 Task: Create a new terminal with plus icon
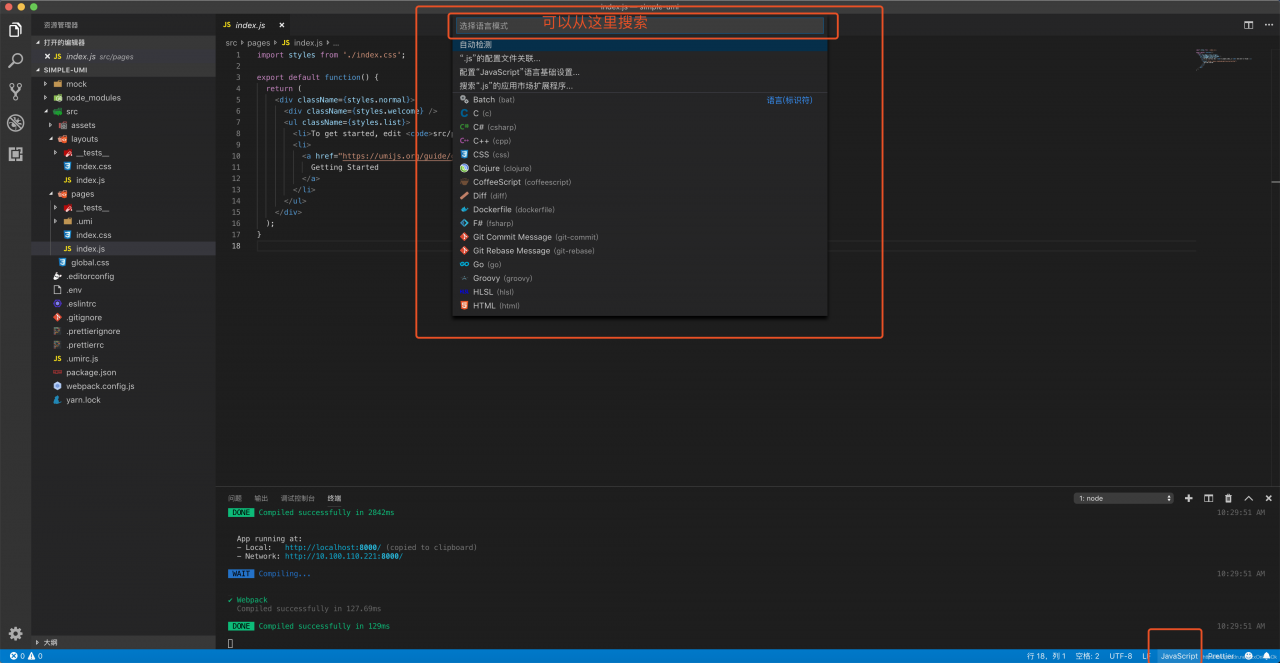[1188, 498]
